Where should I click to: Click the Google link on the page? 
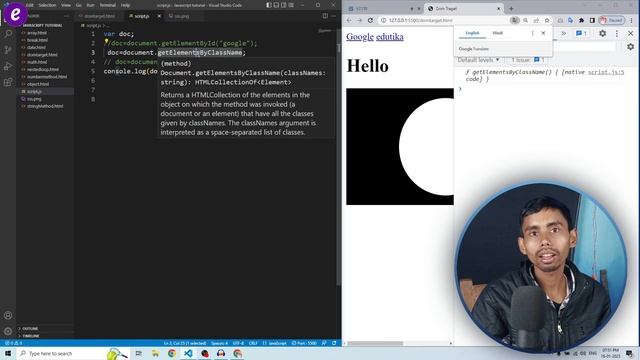coord(360,37)
